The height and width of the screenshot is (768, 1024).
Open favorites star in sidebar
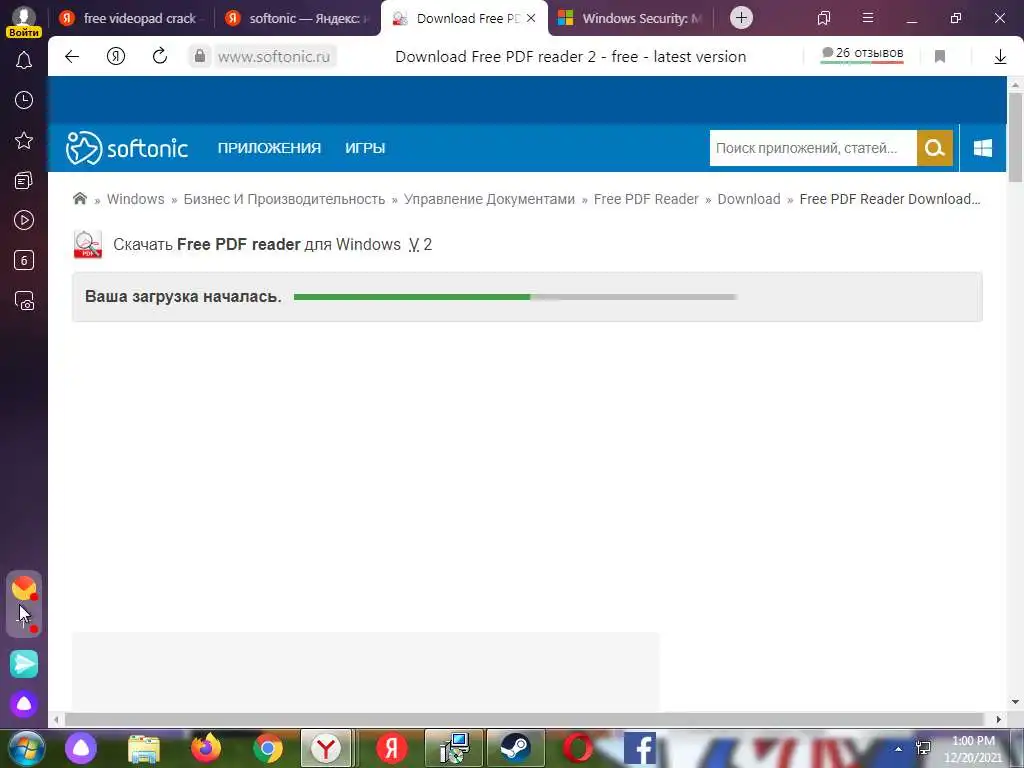[x=24, y=140]
